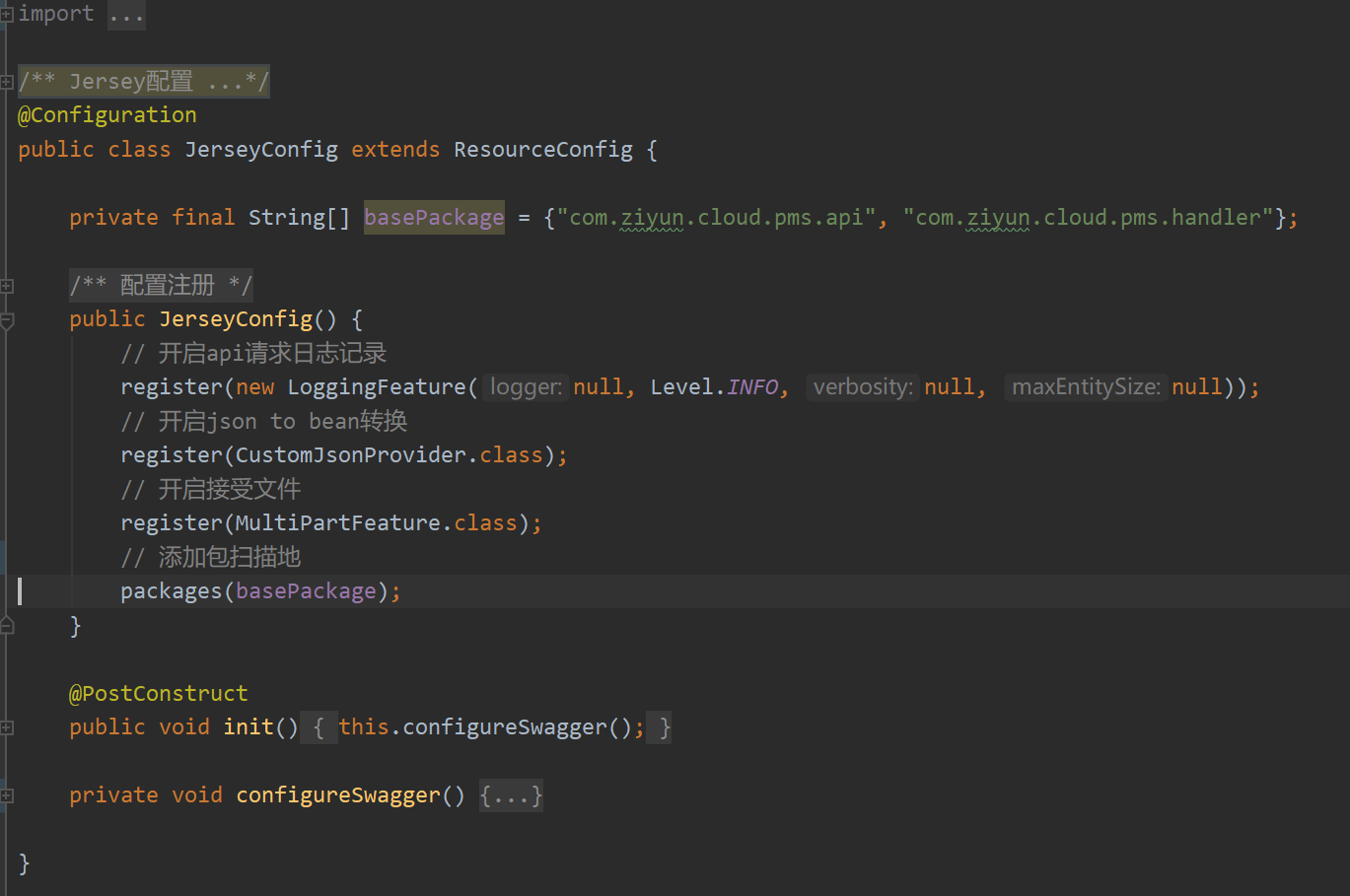Click the packages method call

[172, 591]
